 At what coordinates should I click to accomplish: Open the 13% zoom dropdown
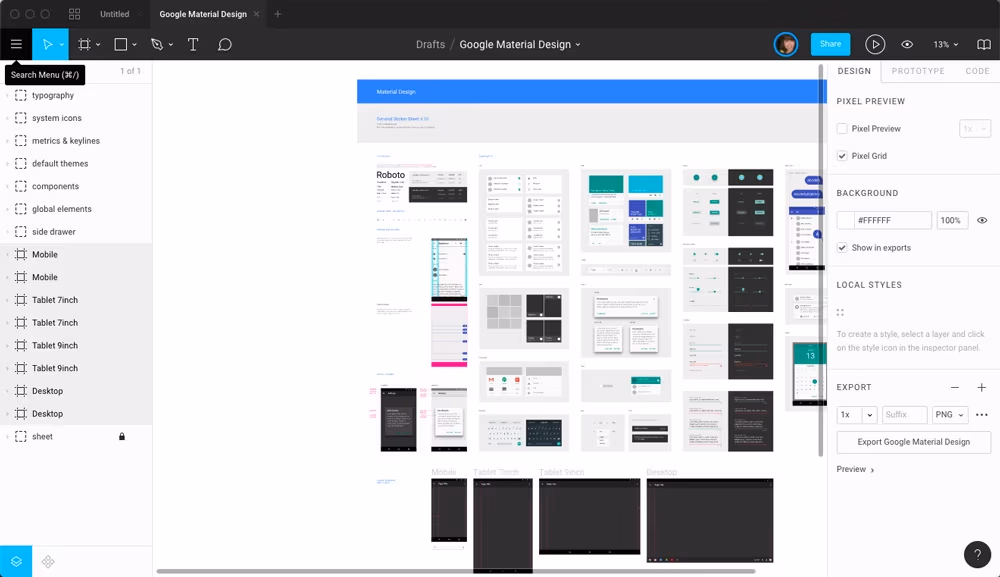946,45
